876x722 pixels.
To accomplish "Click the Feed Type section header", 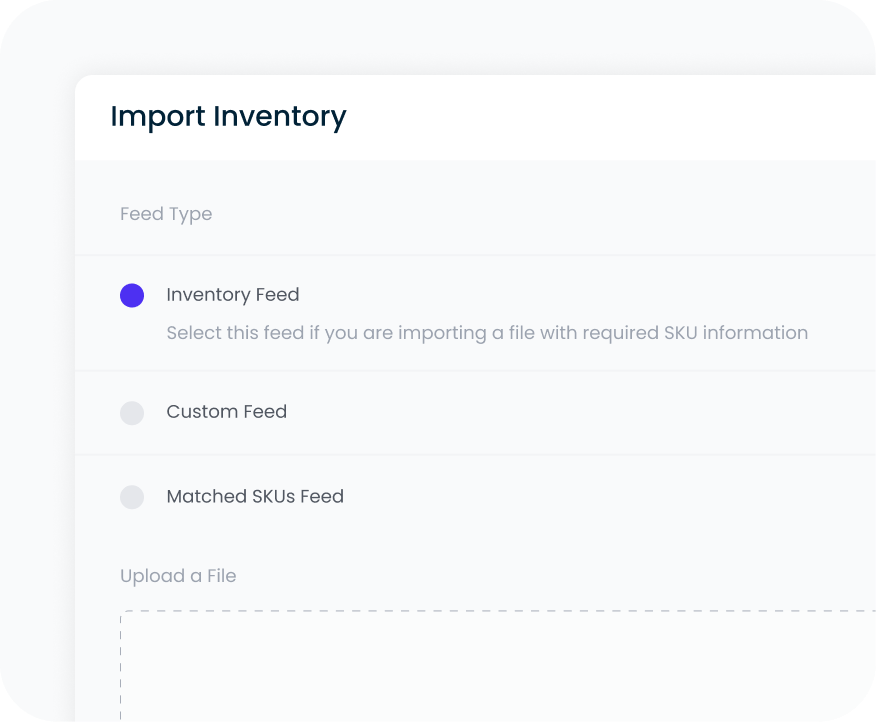I will [x=166, y=214].
